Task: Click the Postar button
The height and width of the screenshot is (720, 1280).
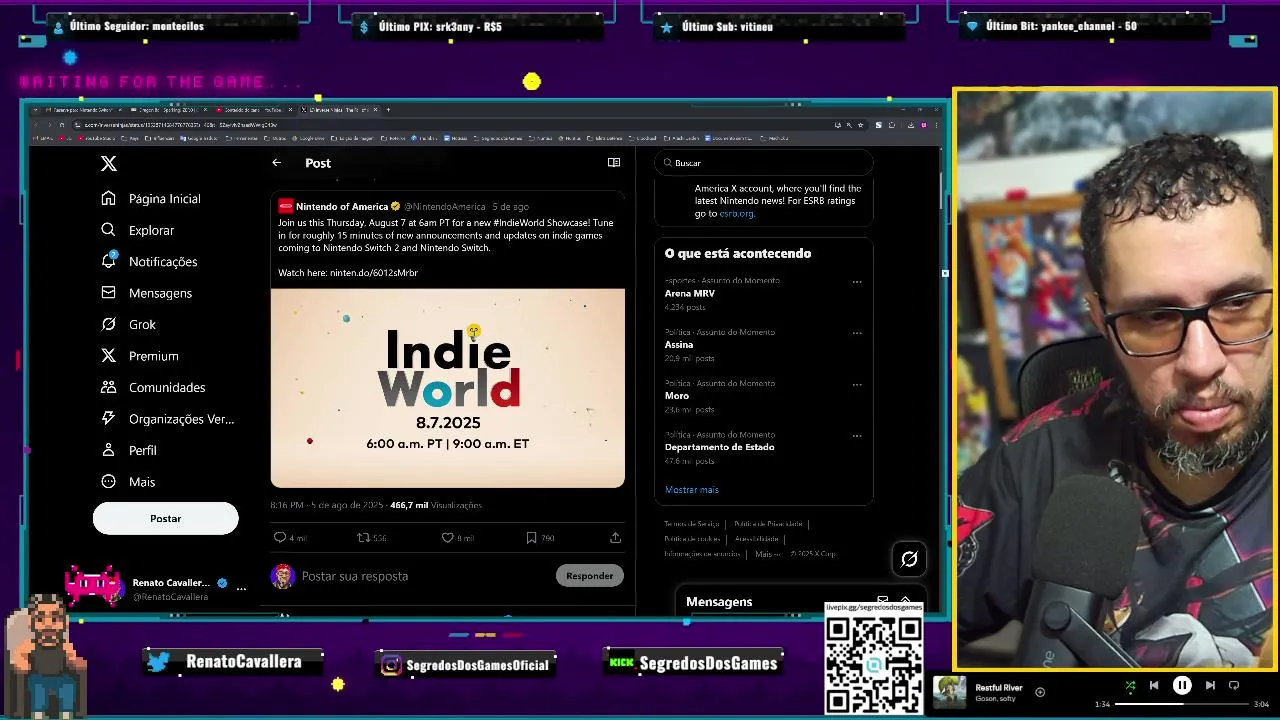Action: [166, 518]
